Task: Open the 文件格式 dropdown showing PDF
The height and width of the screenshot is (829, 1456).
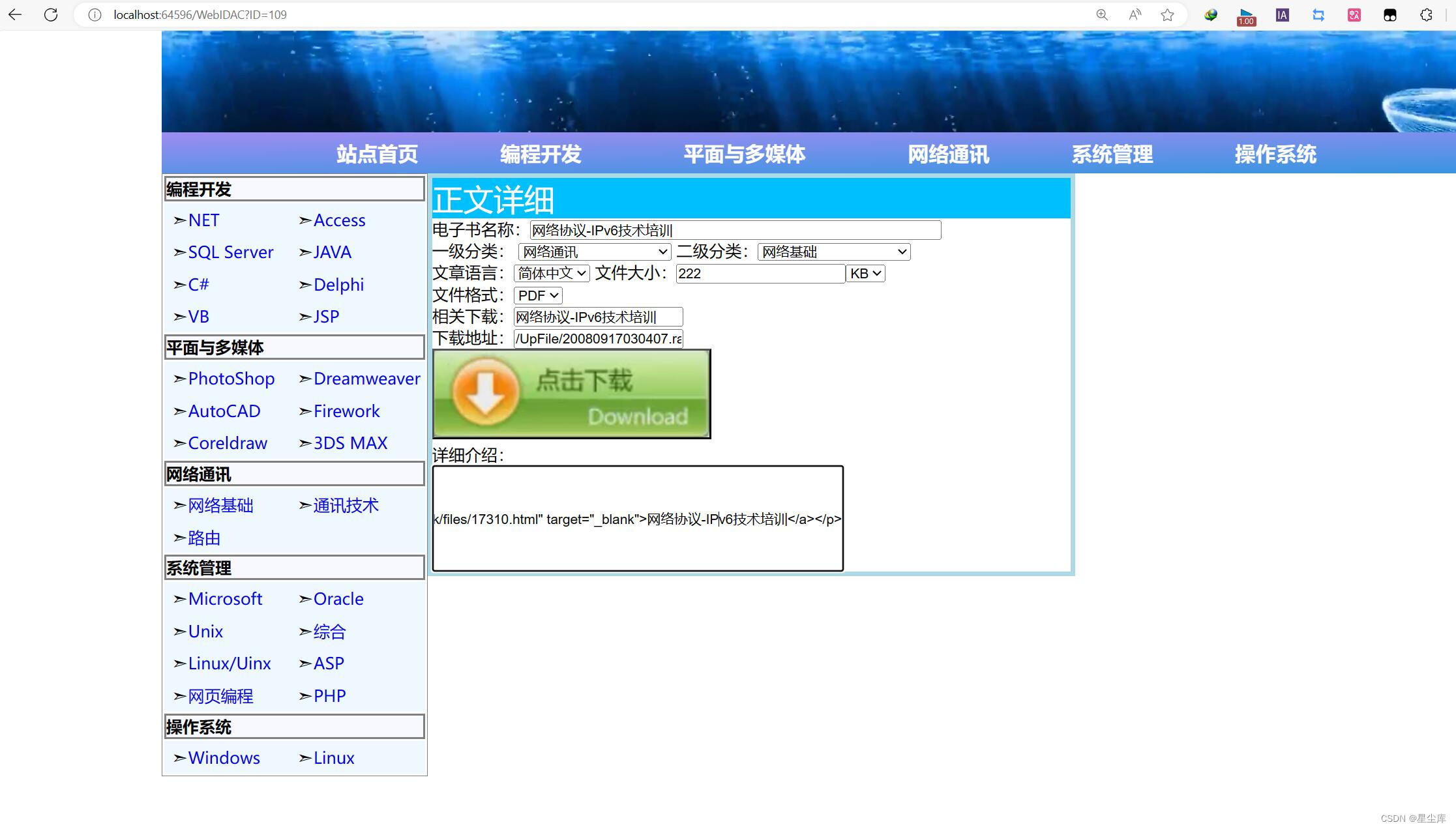Action: [x=537, y=295]
